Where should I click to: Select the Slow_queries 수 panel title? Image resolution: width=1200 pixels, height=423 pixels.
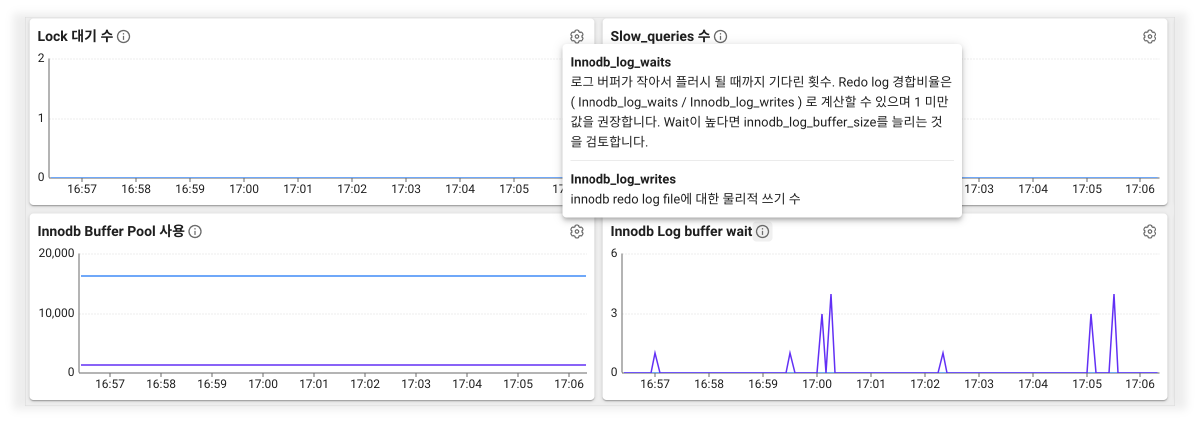[660, 37]
